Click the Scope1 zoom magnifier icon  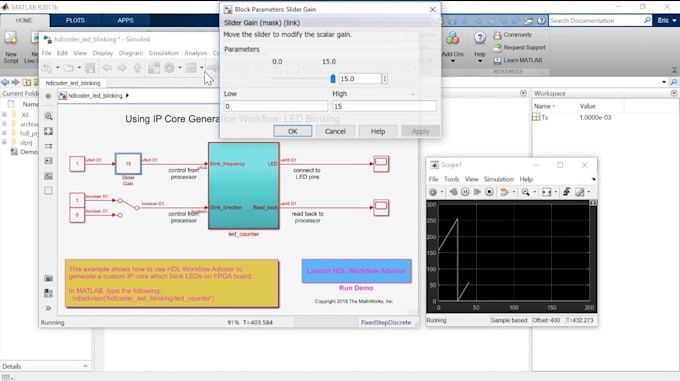[x=526, y=192]
